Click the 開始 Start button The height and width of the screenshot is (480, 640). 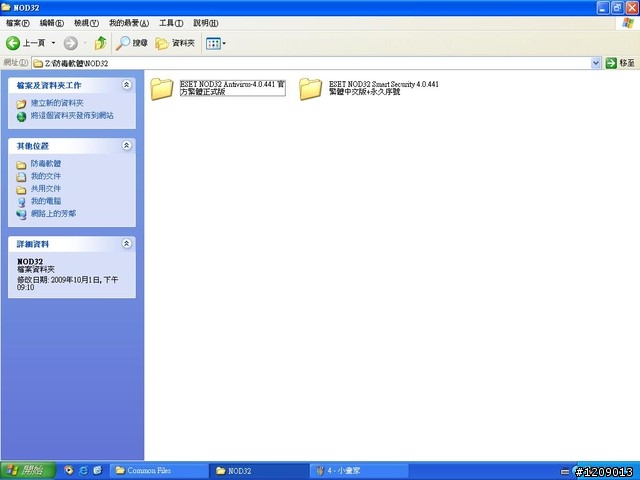click(27, 471)
